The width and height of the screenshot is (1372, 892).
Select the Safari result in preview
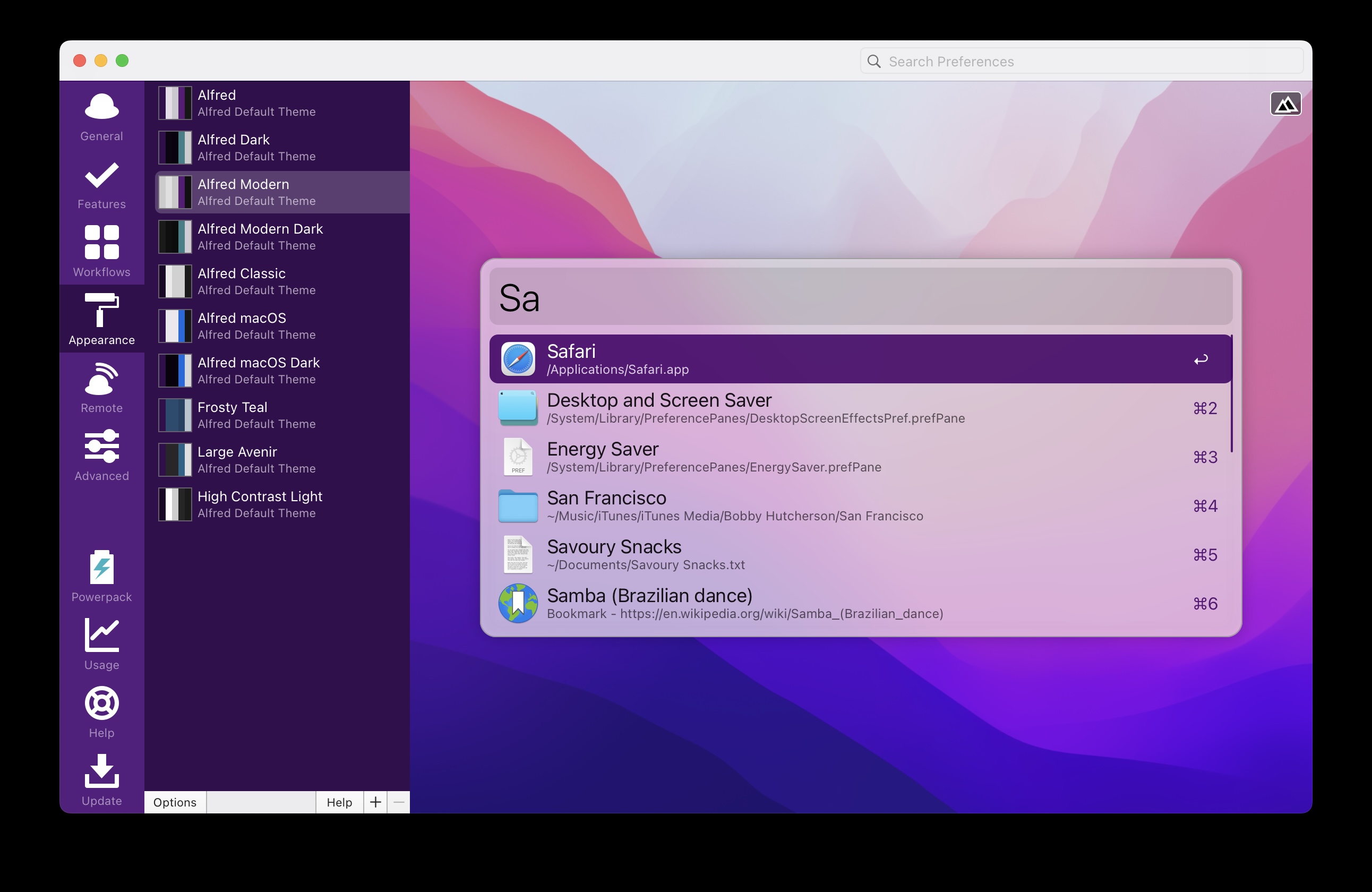pyautogui.click(x=859, y=359)
